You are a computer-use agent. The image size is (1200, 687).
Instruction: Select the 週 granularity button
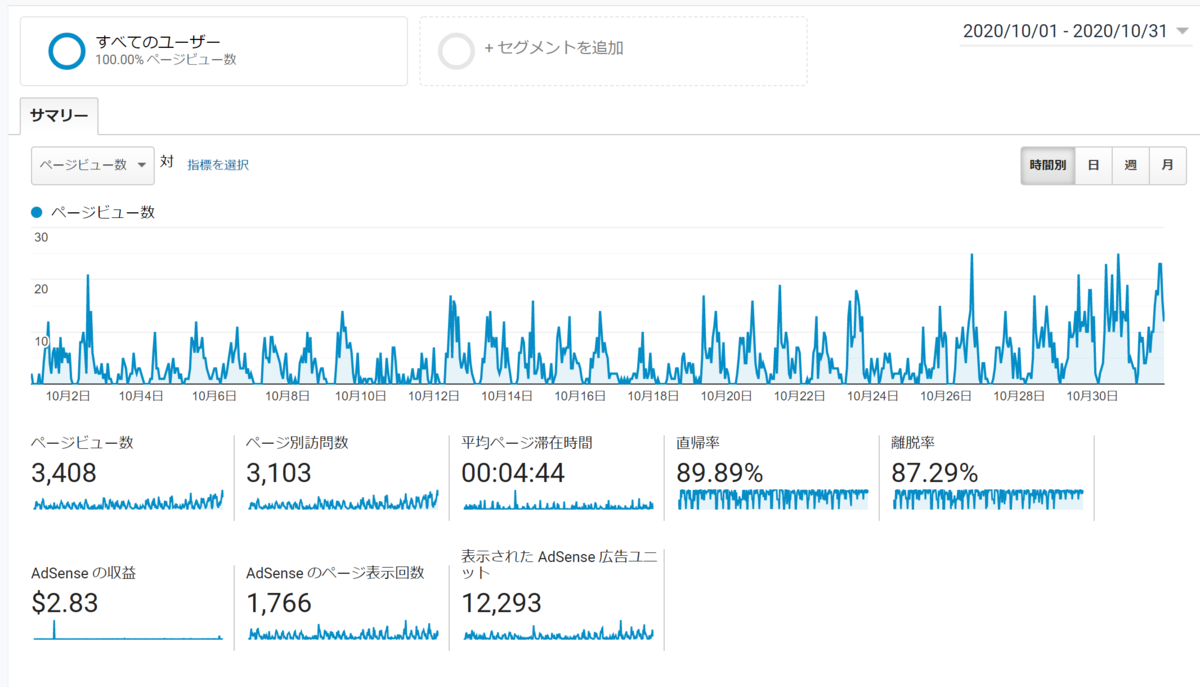tap(1130, 165)
